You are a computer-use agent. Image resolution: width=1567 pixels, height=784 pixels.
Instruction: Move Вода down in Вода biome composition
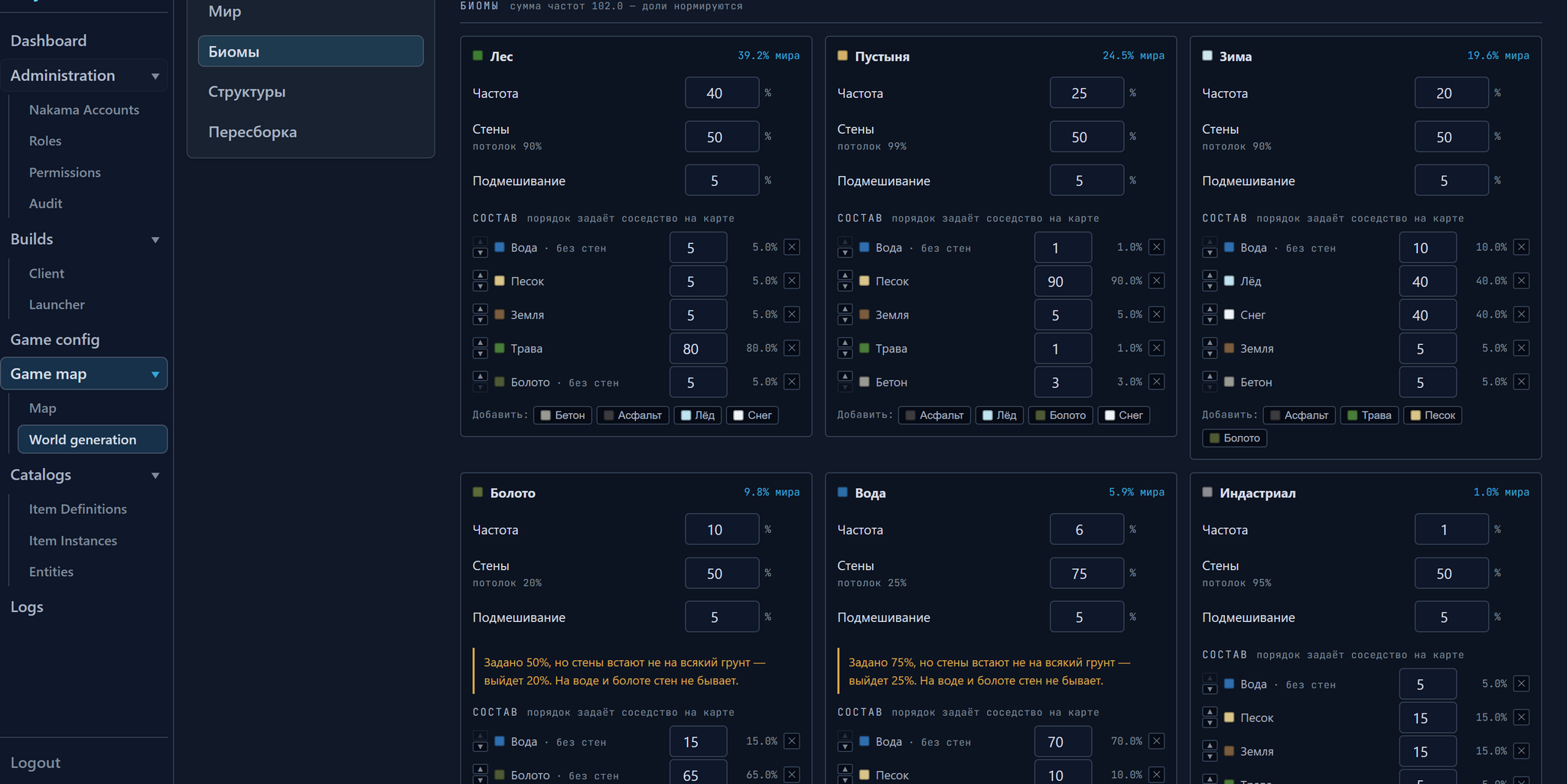tap(845, 747)
